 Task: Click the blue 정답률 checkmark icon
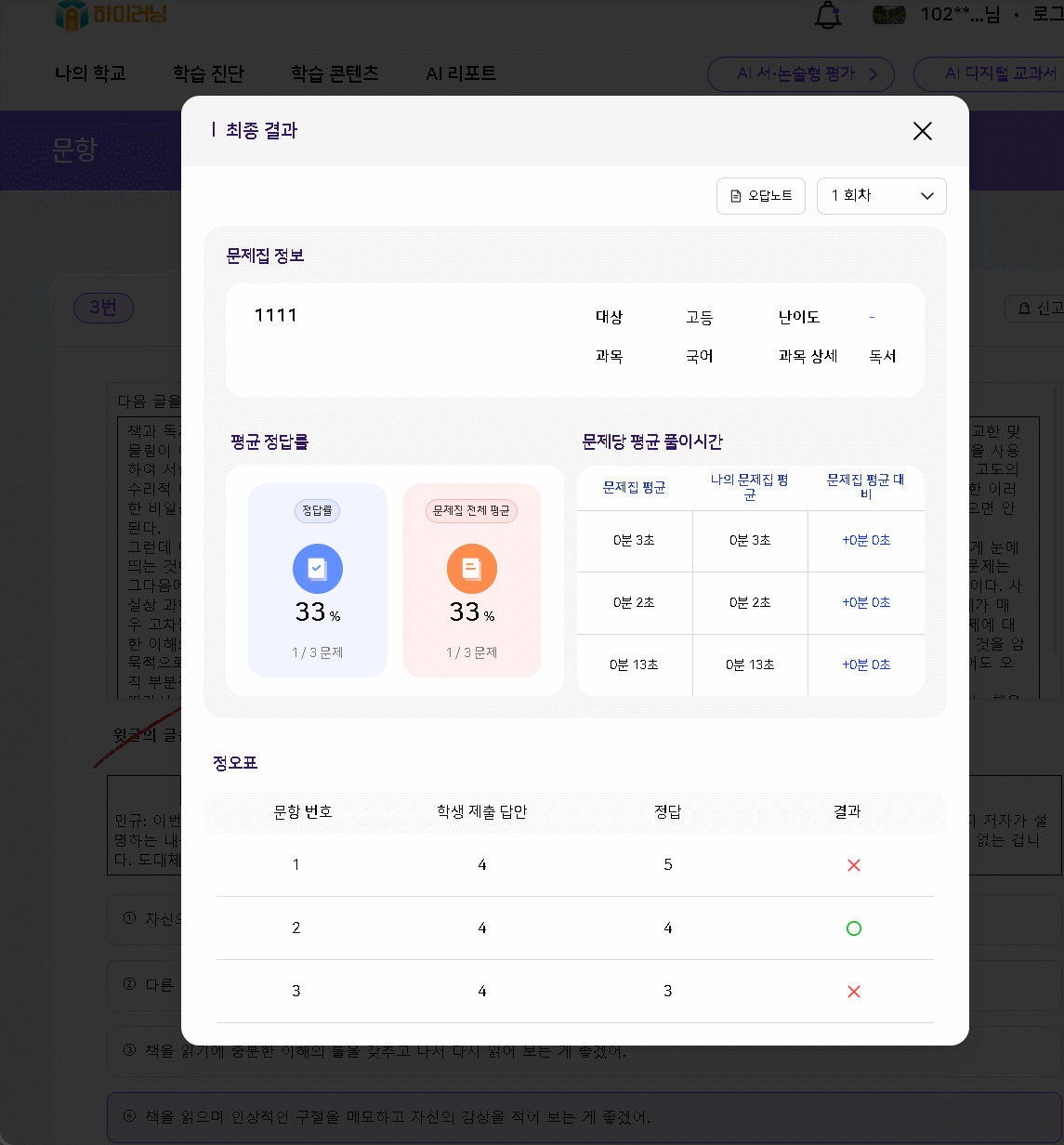[x=318, y=569]
